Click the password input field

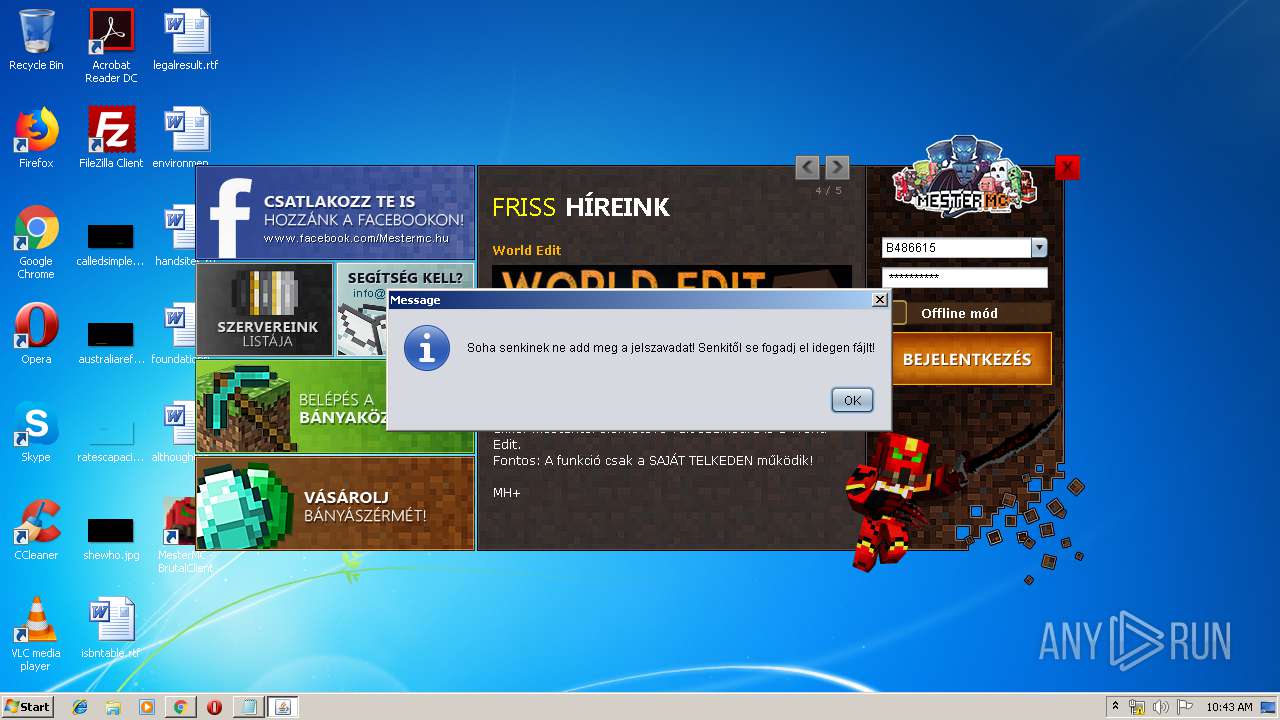tap(964, 278)
